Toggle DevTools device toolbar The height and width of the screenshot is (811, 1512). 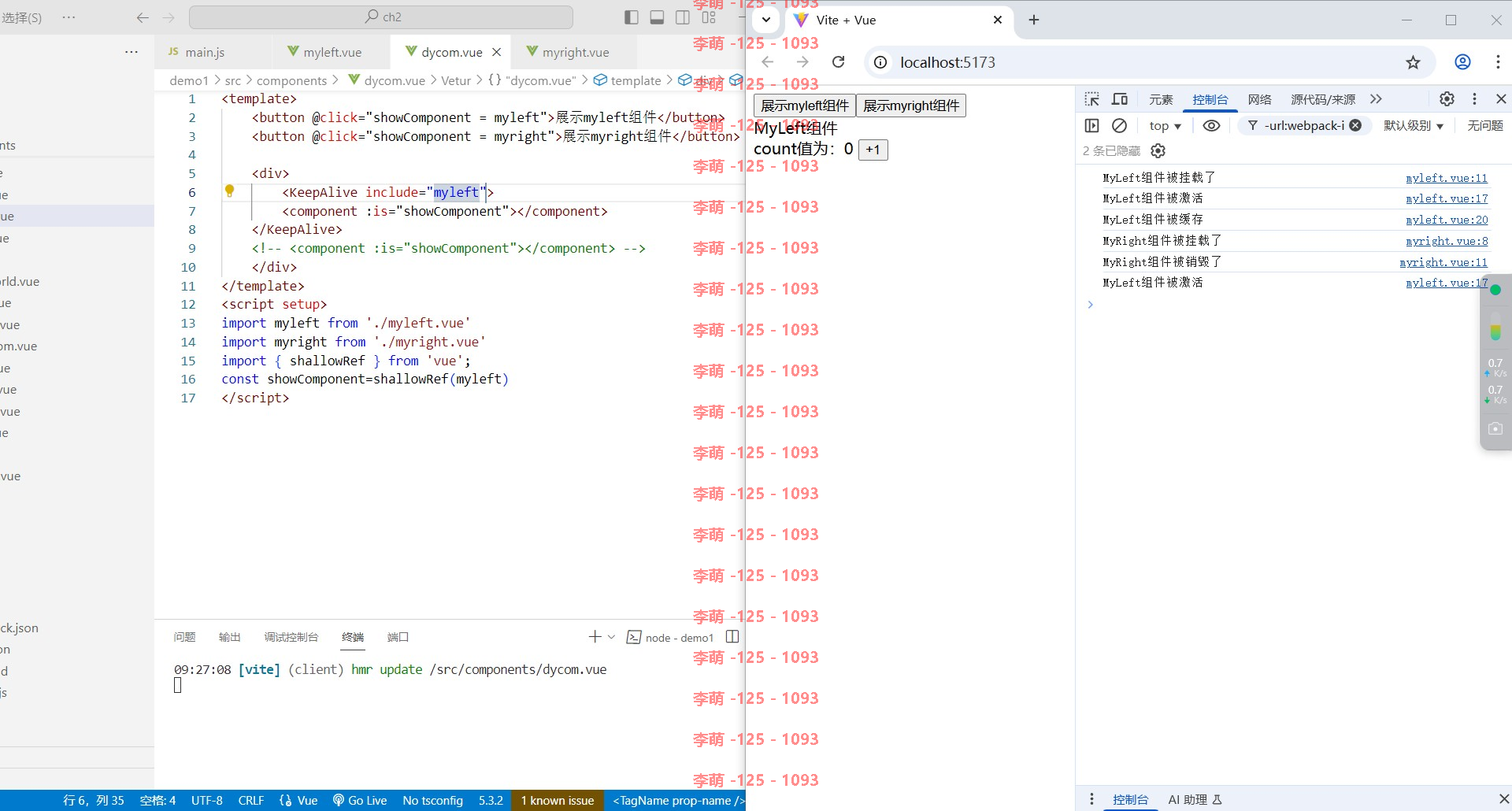pos(1120,99)
